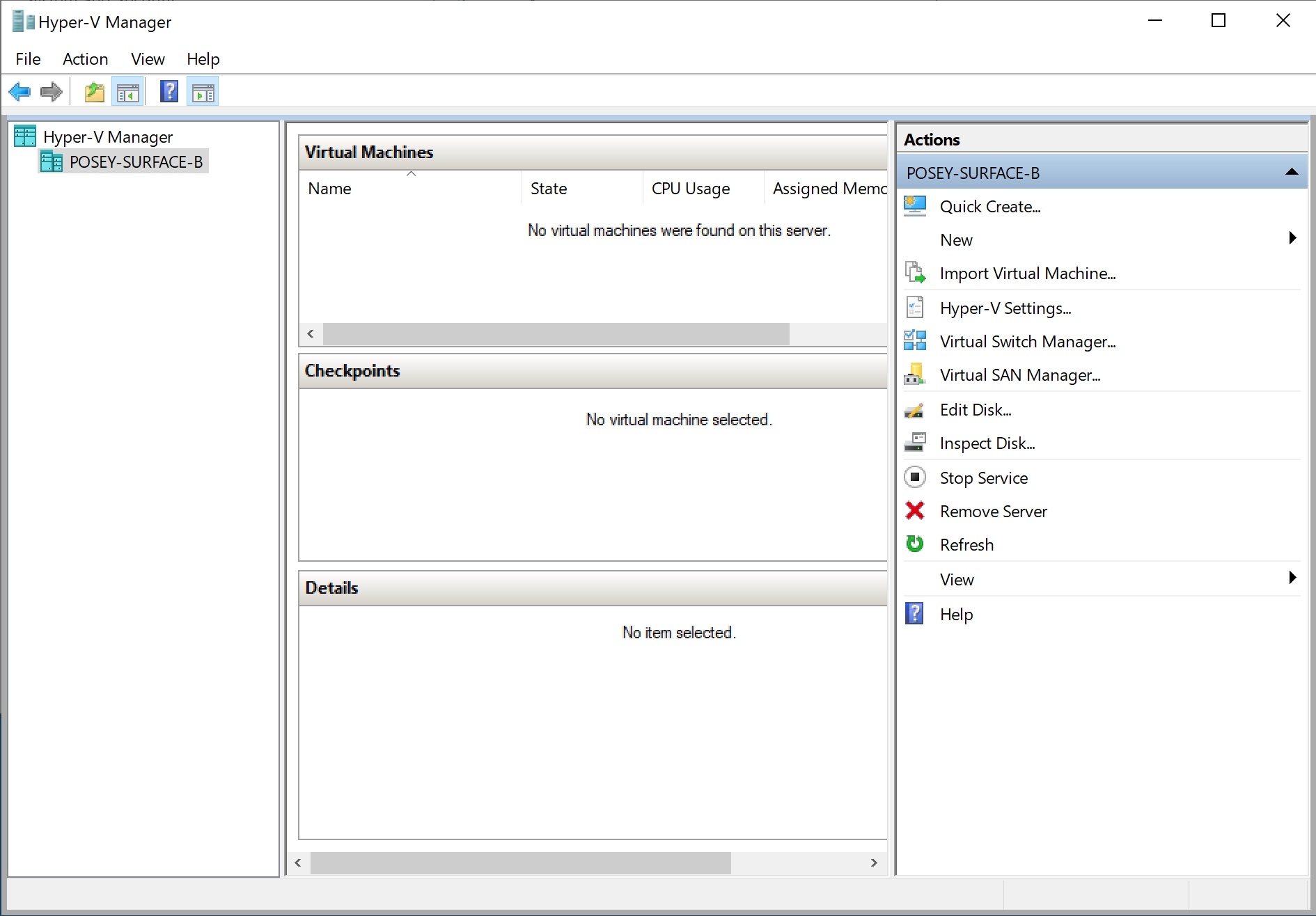Open Quick Create in Actions pane
This screenshot has width=1316, height=916.
tap(989, 206)
